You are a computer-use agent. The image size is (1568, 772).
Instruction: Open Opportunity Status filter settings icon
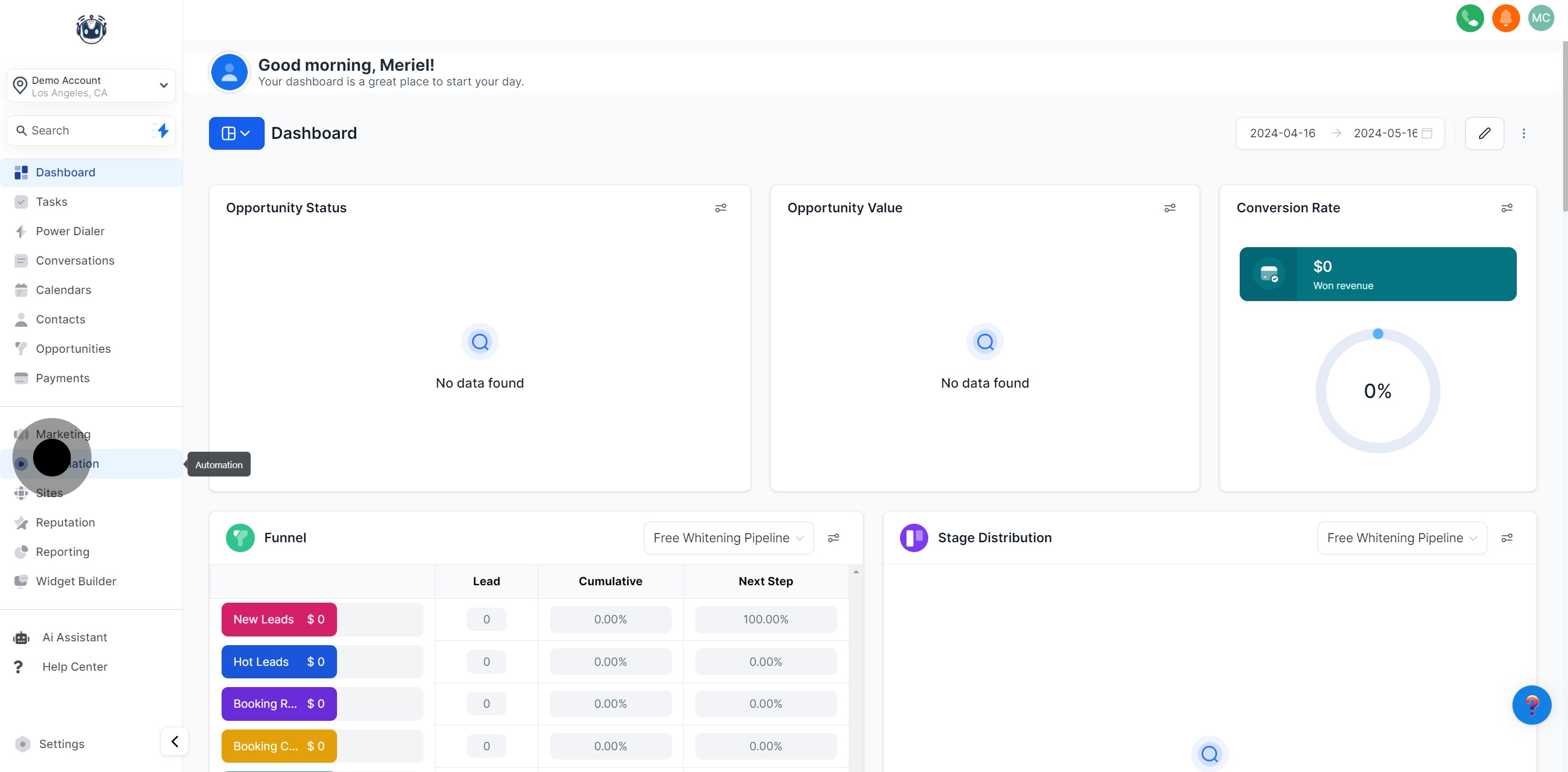tap(720, 208)
